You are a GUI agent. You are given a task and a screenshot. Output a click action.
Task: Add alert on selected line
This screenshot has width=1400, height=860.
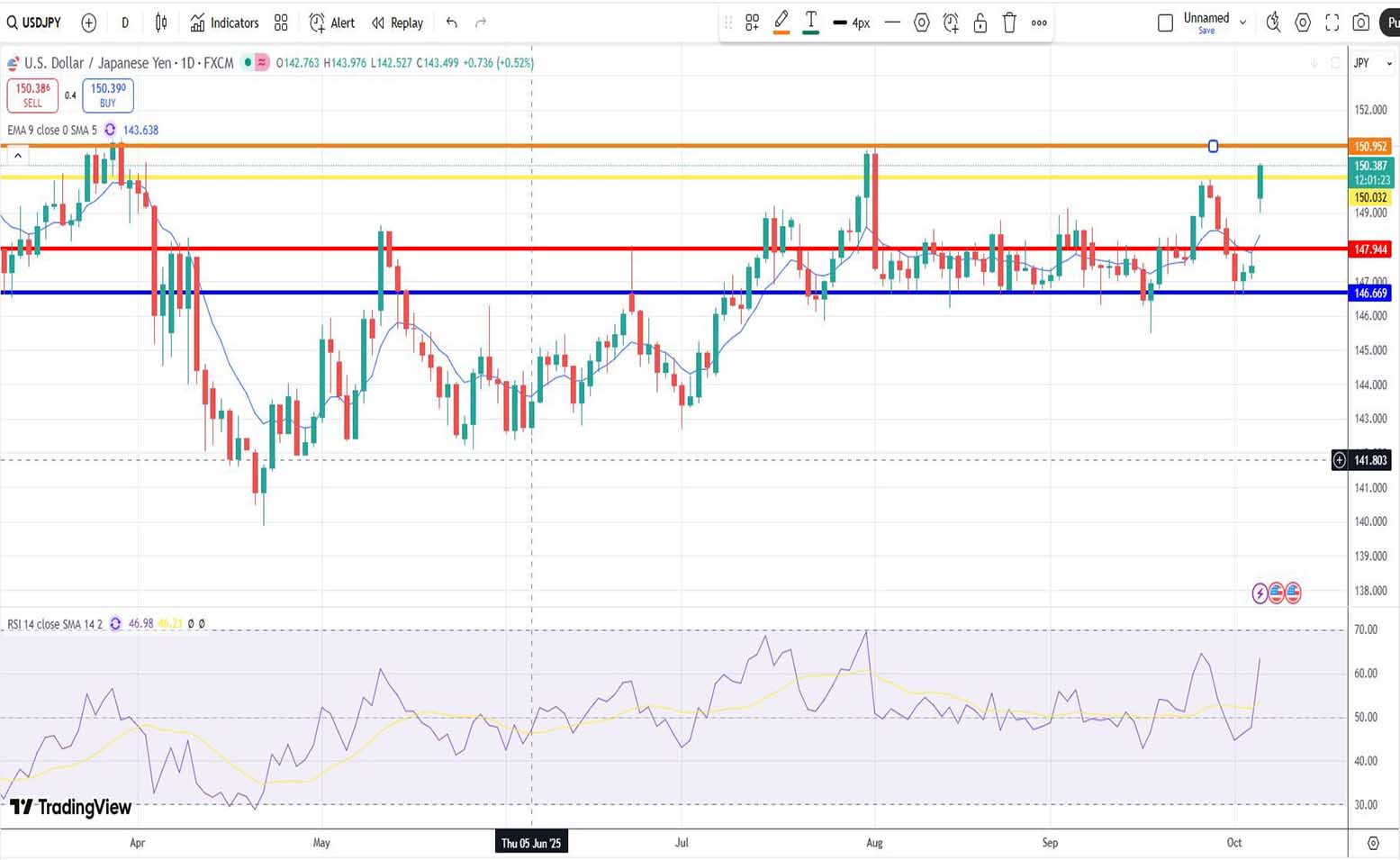(951, 23)
